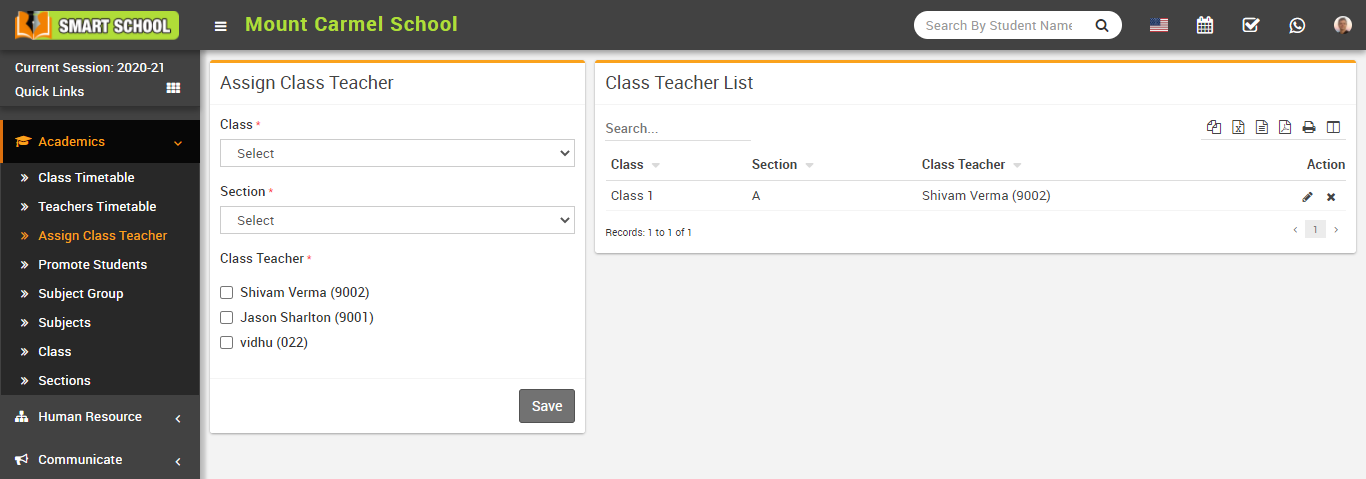Viewport: 1366px width, 479px height.
Task: Click the Search By Student Name field
Action: tap(998, 25)
